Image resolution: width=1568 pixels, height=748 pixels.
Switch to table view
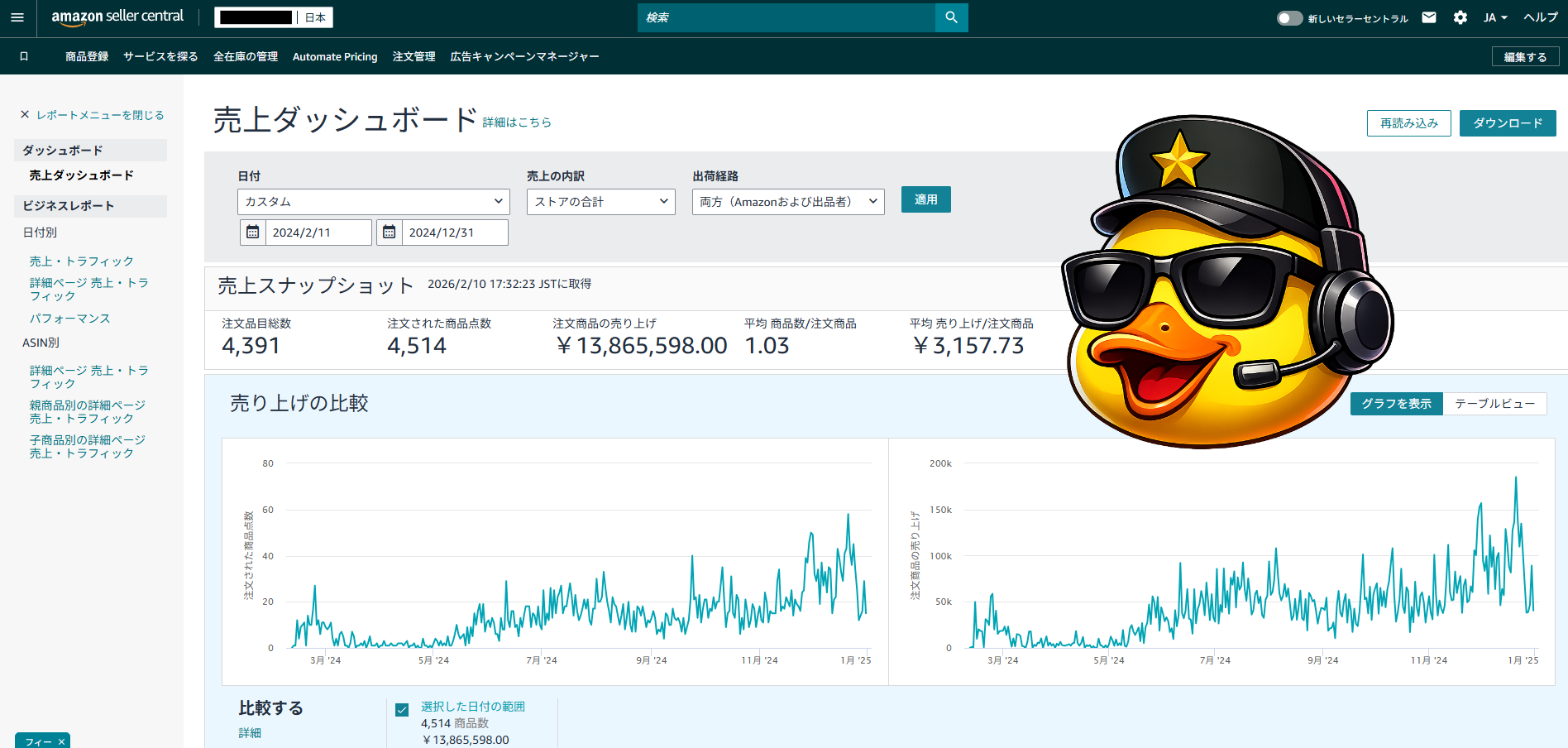tap(1494, 404)
